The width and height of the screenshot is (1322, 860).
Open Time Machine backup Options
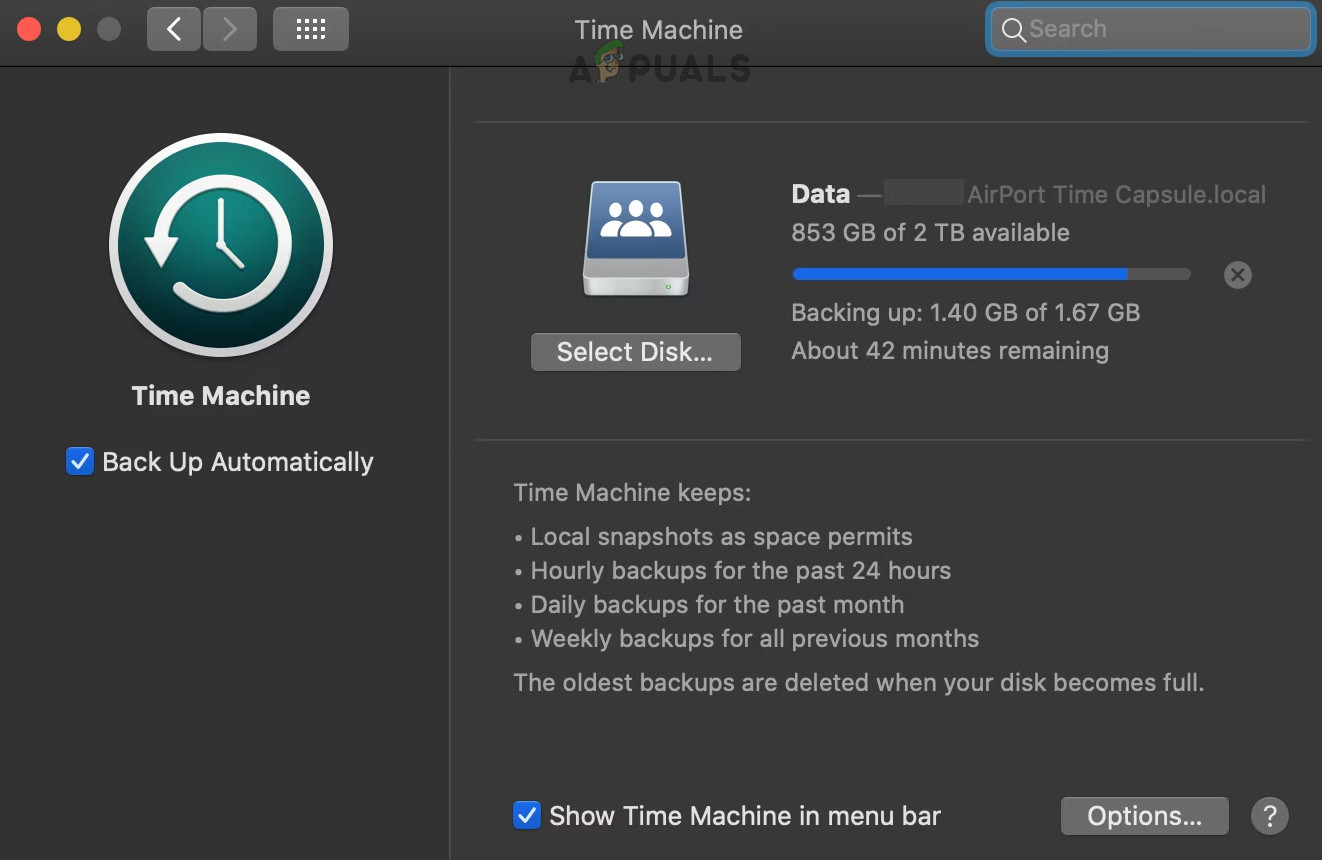[x=1144, y=815]
